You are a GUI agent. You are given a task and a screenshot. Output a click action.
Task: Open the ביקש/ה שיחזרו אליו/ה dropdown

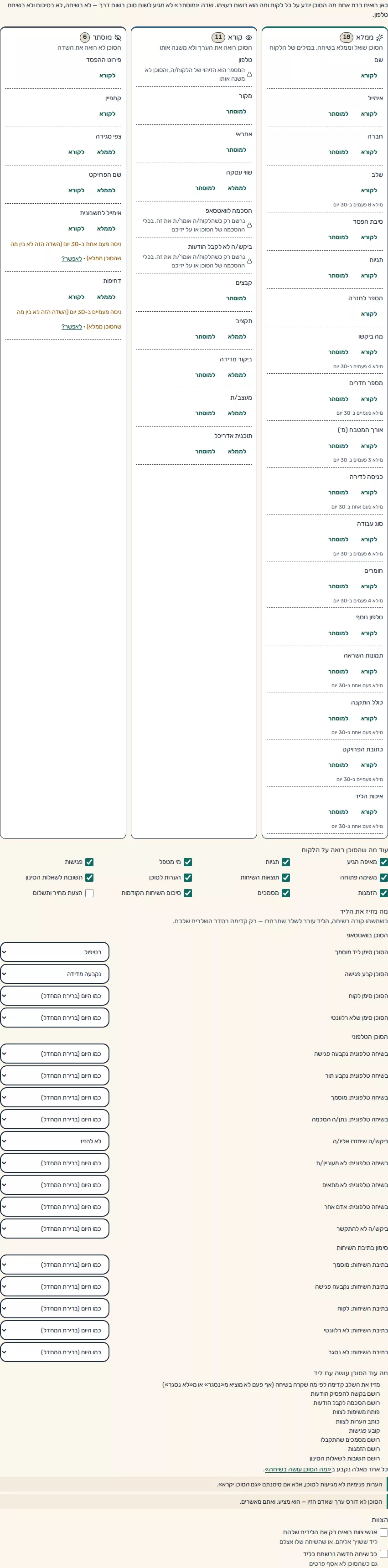55,1141
